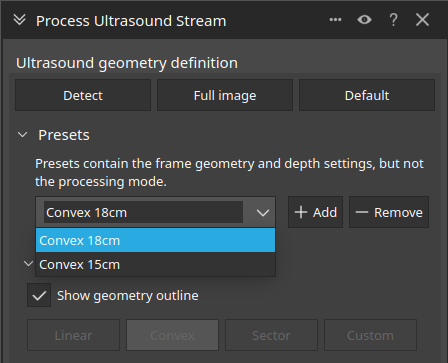Click the Process Ultrasound Stream title
Image resolution: width=448 pixels, height=363 pixels.
tap(131, 21)
